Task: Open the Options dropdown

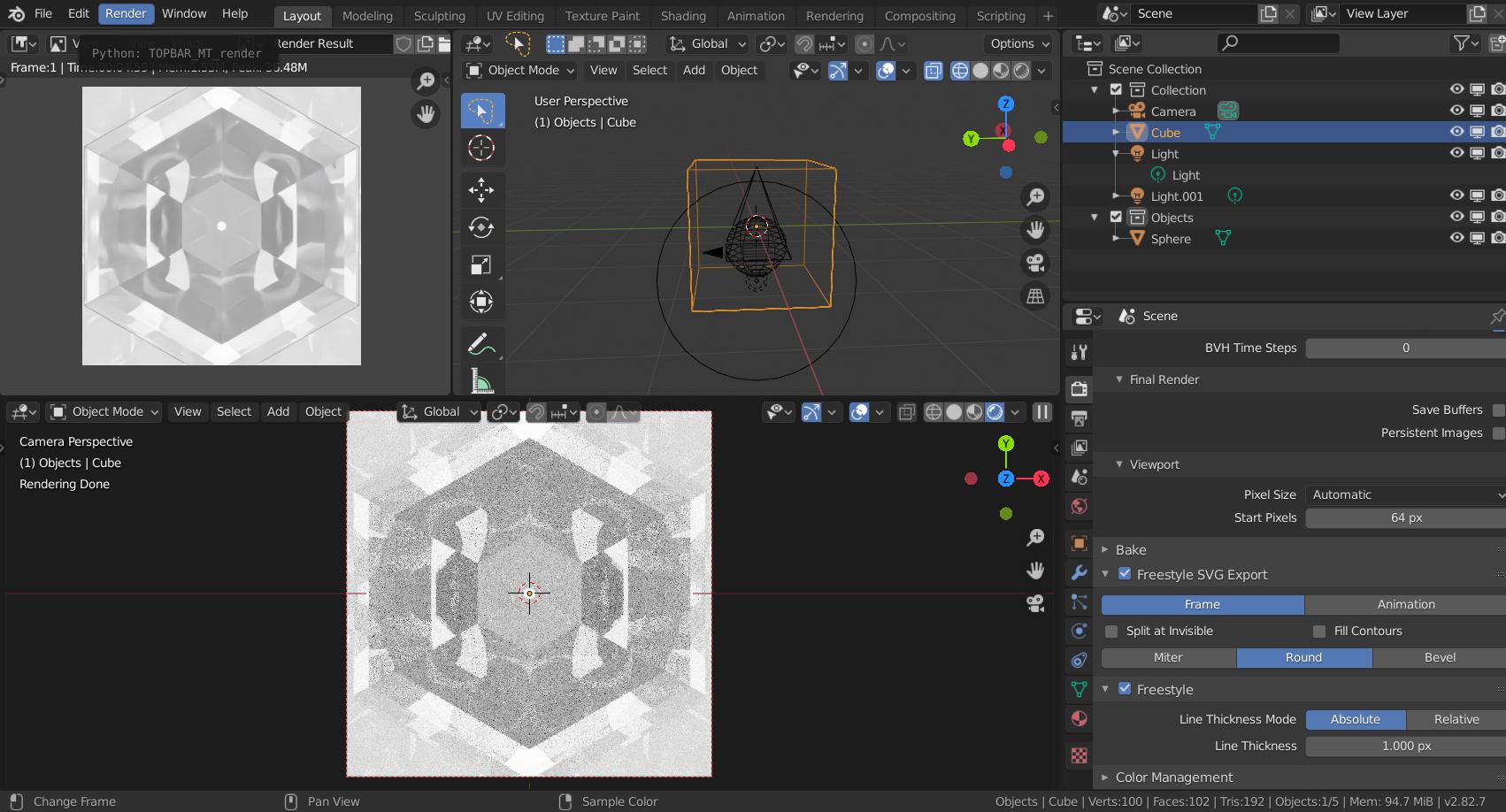Action: [x=1019, y=43]
